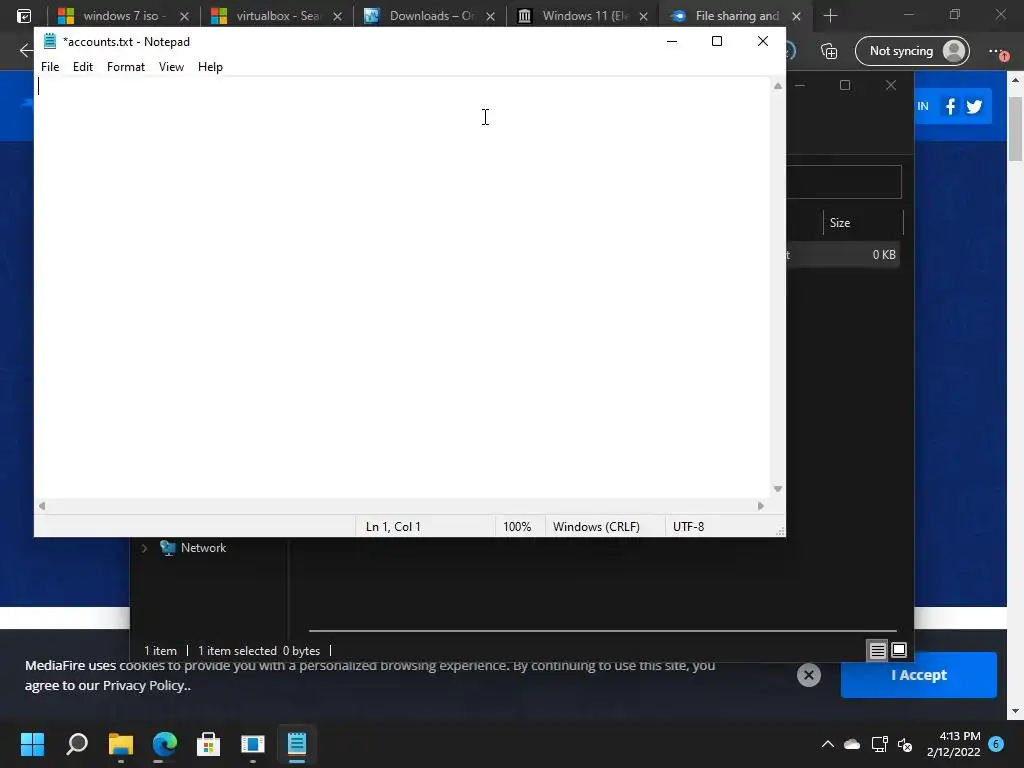The height and width of the screenshot is (768, 1024).
Task: Click Notepad vertical scrollbar down arrow
Action: point(778,489)
